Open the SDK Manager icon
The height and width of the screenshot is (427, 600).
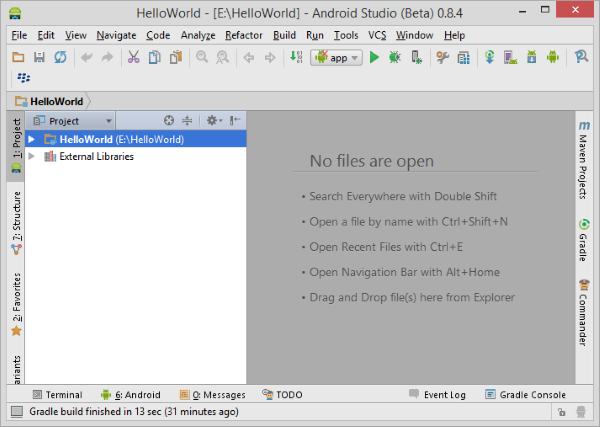point(532,57)
